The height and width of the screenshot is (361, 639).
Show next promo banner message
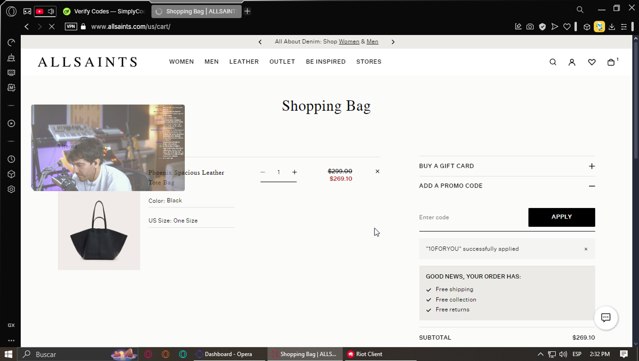point(393,42)
